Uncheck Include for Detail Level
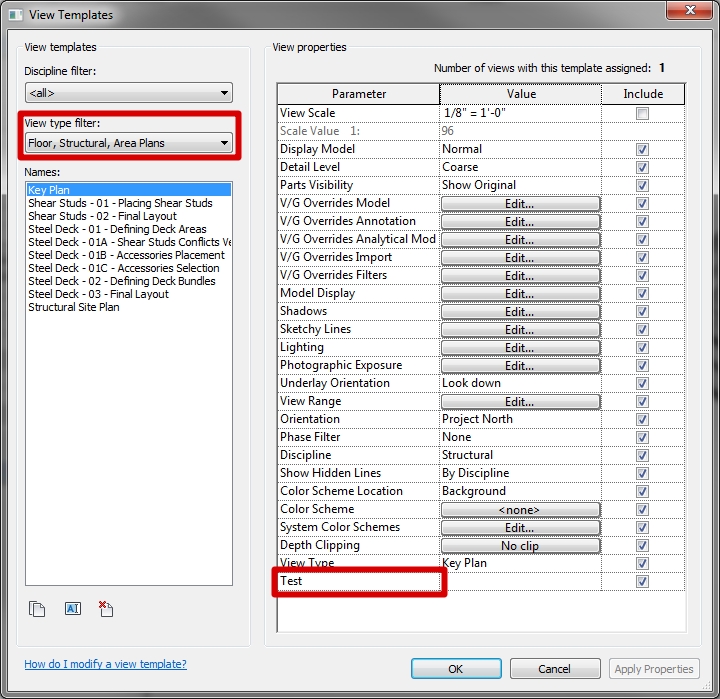Image resolution: width=720 pixels, height=699 pixels. tap(642, 167)
